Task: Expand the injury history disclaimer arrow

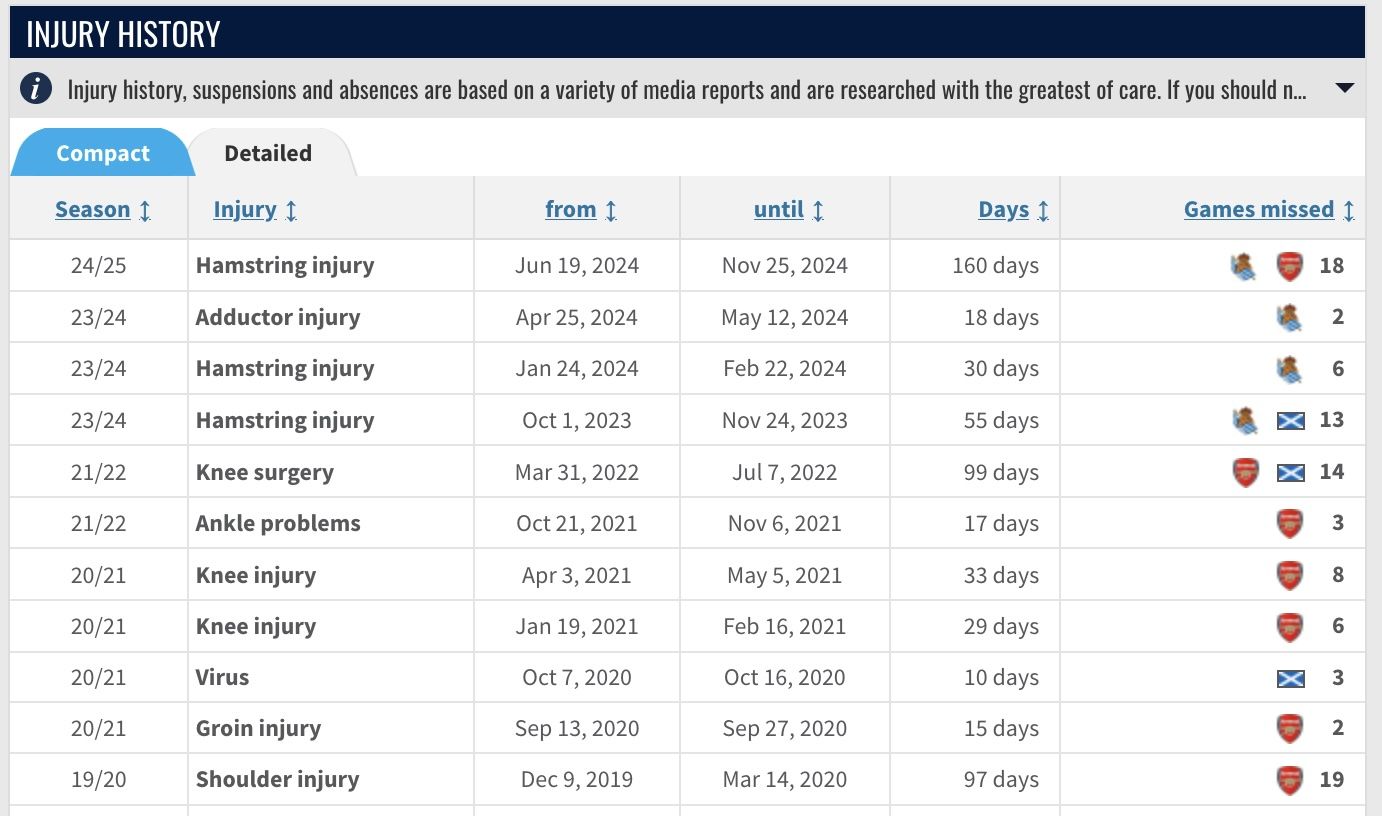Action: click(x=1345, y=88)
